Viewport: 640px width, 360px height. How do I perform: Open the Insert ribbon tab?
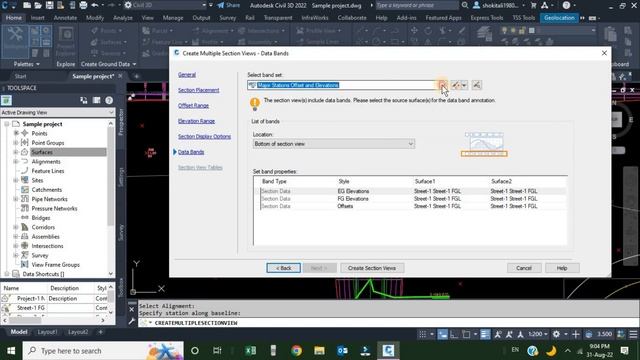pyautogui.click(x=38, y=18)
